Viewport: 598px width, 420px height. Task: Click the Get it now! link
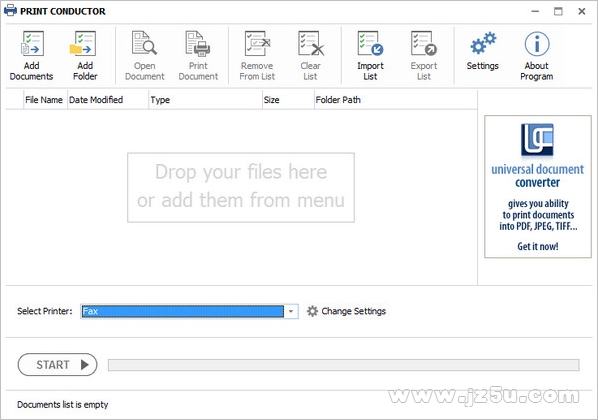pyautogui.click(x=538, y=246)
